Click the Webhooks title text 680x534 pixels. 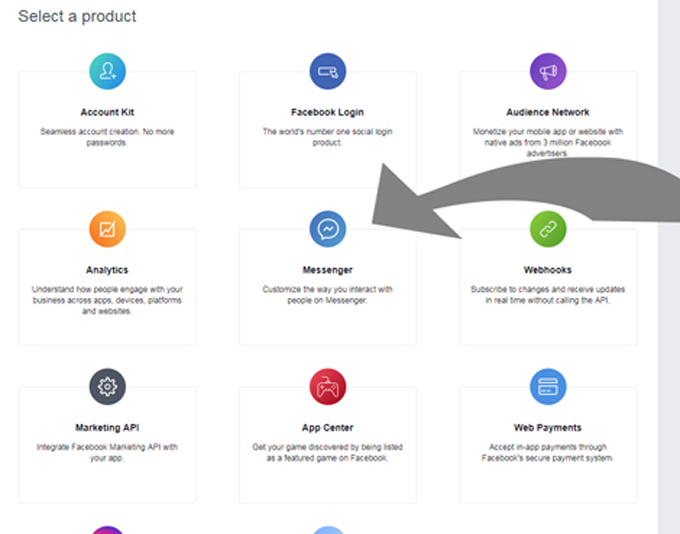pos(548,270)
